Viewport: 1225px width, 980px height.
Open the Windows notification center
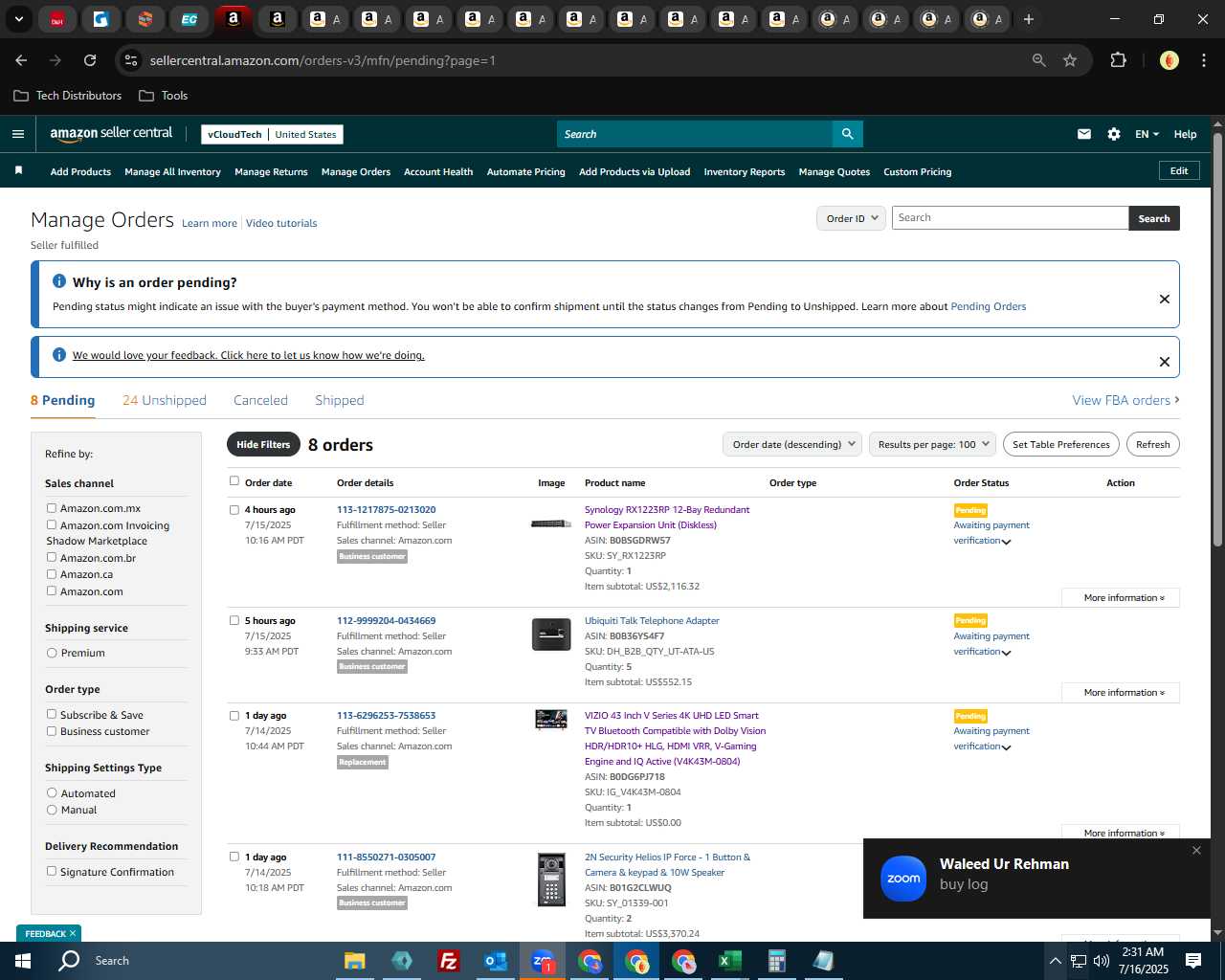[1193, 961]
